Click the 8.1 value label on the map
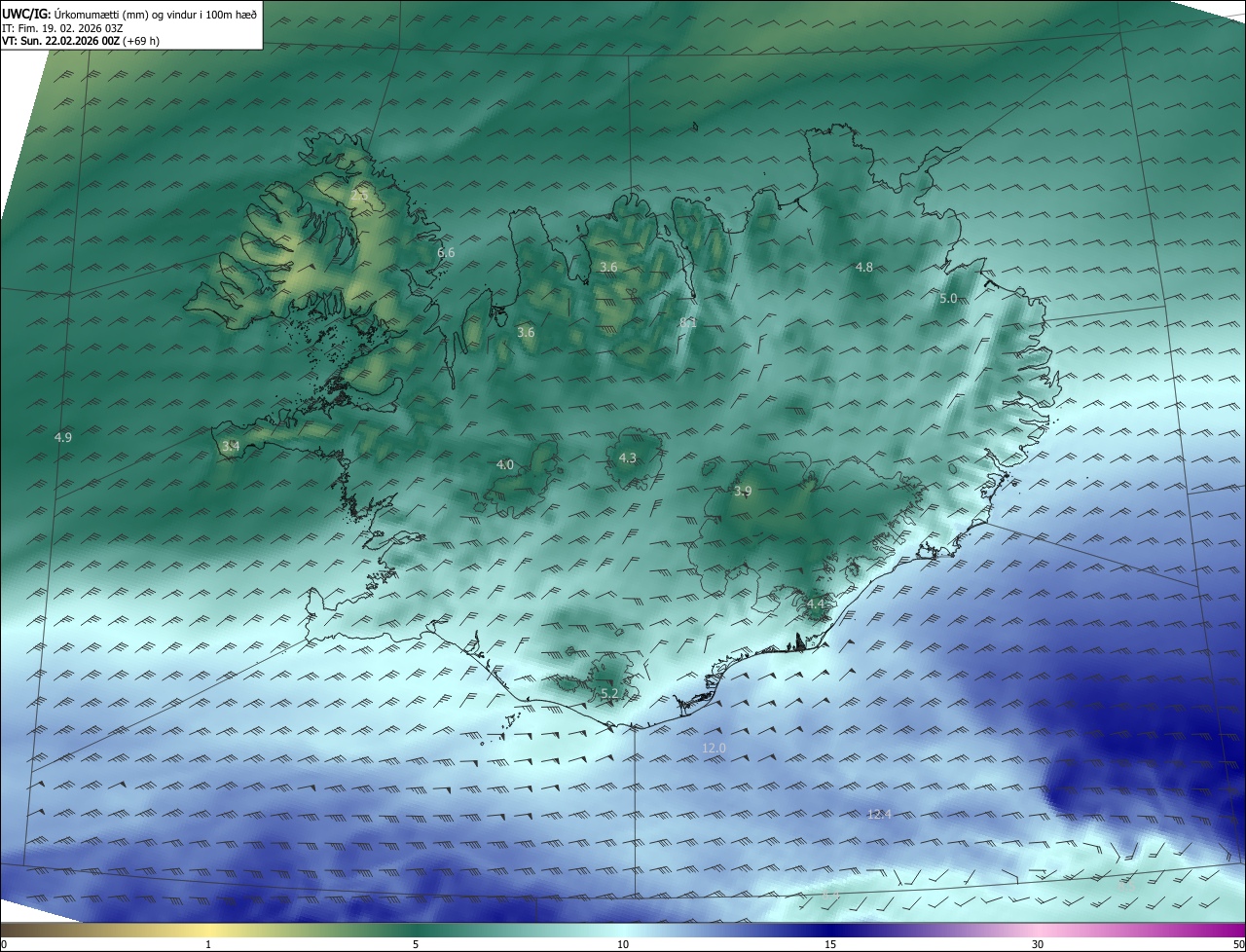Screen dimensions: 1246x952 (688, 321)
